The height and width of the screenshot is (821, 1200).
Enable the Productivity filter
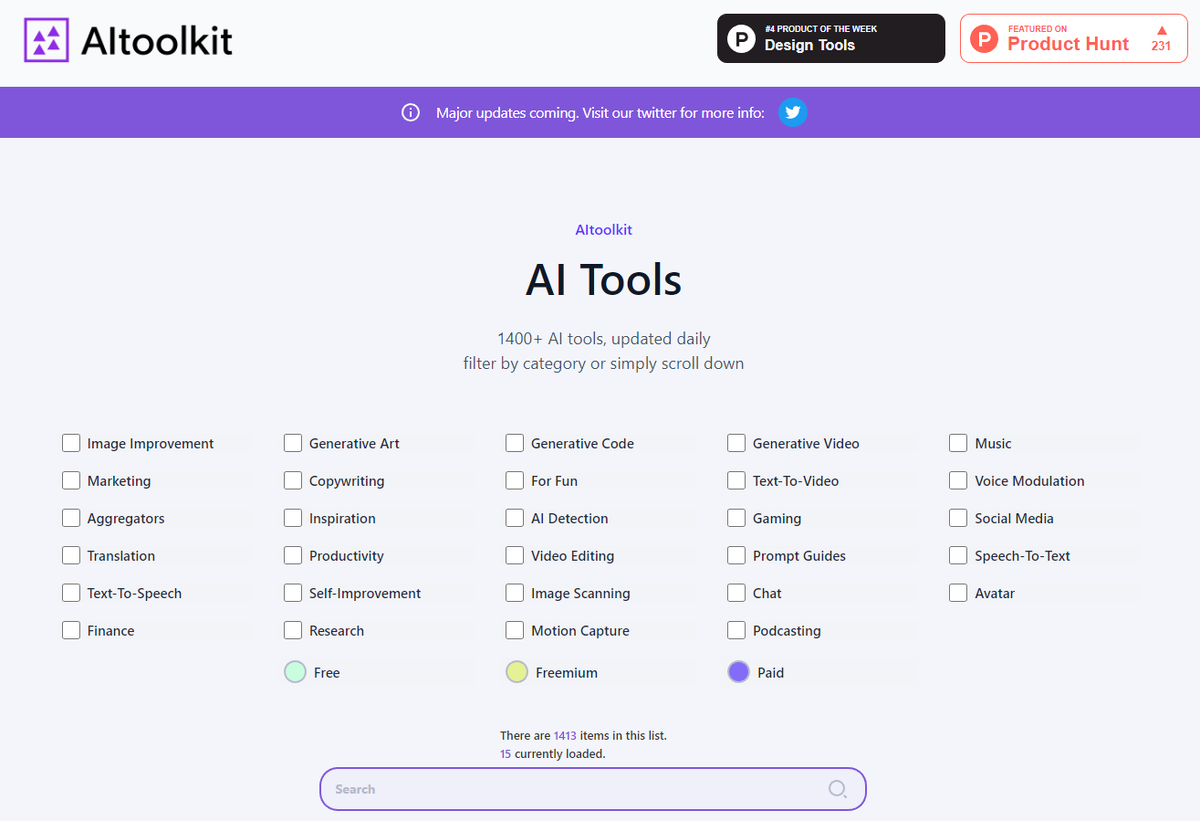click(293, 556)
